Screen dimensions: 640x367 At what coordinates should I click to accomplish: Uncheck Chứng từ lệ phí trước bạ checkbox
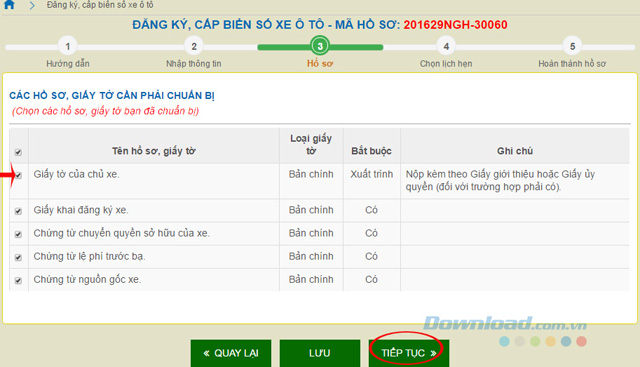[18, 258]
